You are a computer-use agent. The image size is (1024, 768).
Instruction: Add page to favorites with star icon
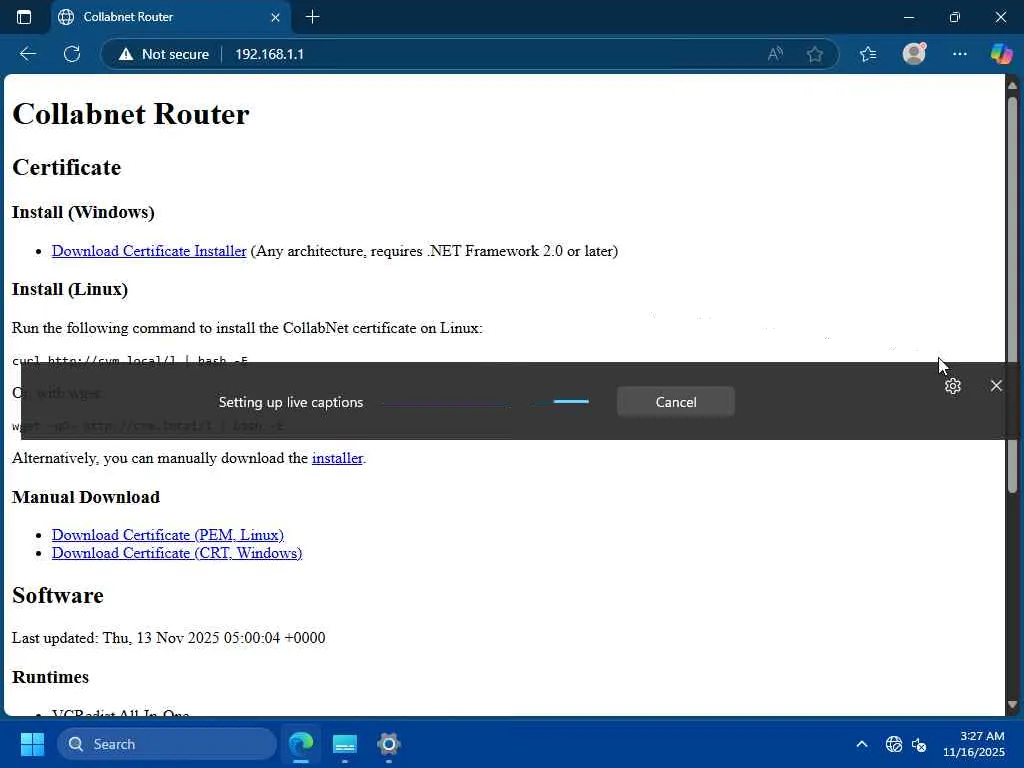coord(814,54)
